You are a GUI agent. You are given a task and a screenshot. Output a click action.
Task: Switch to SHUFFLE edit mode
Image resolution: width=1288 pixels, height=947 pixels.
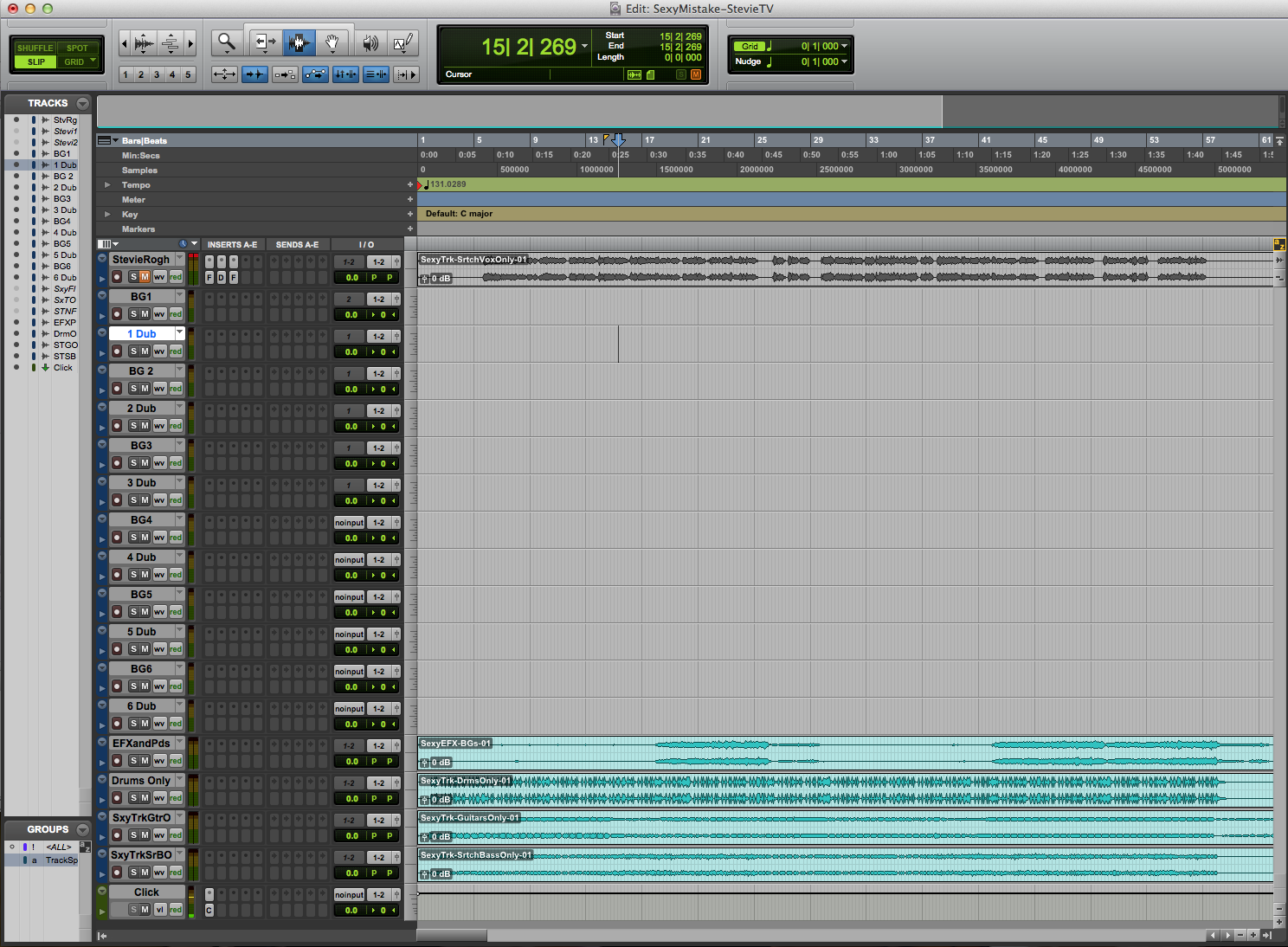[34, 48]
